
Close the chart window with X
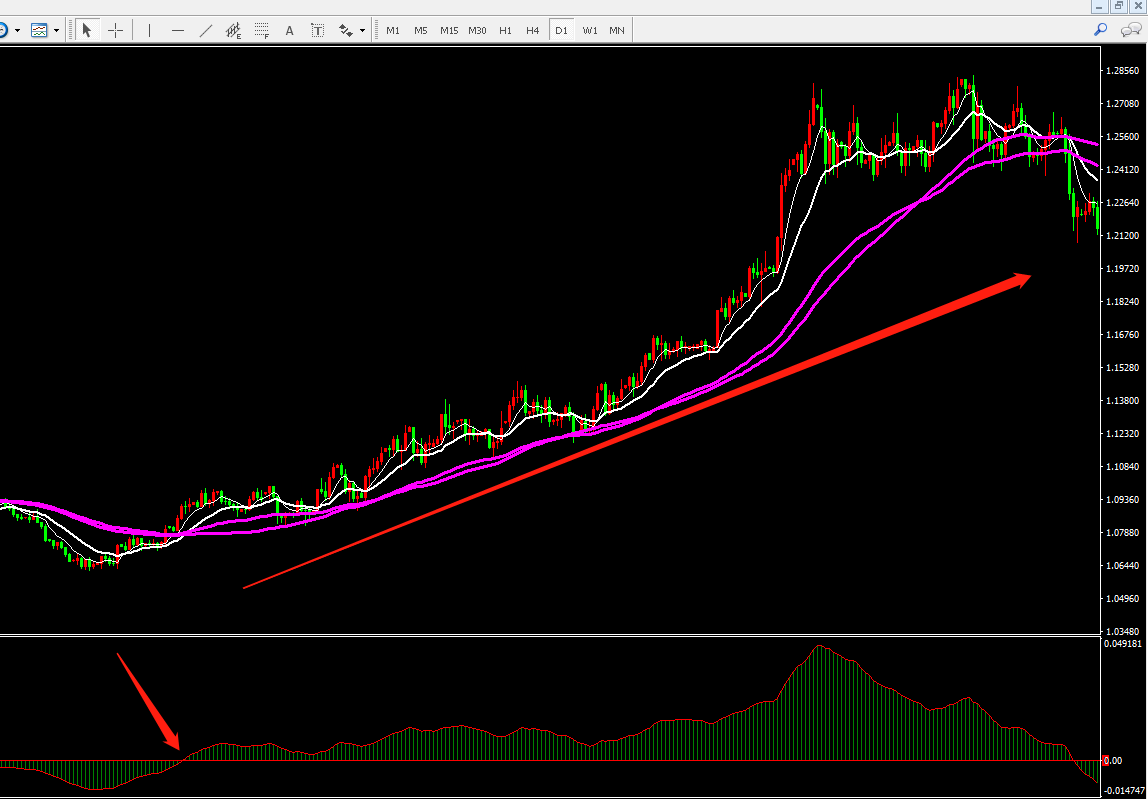point(1138,7)
